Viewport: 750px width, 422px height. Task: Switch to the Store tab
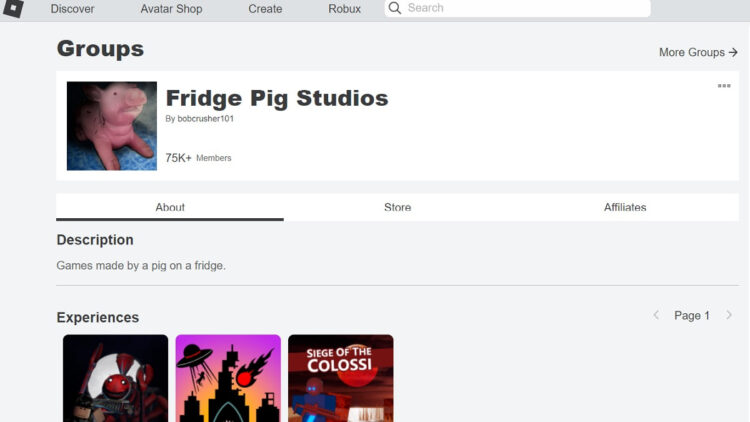pos(397,207)
